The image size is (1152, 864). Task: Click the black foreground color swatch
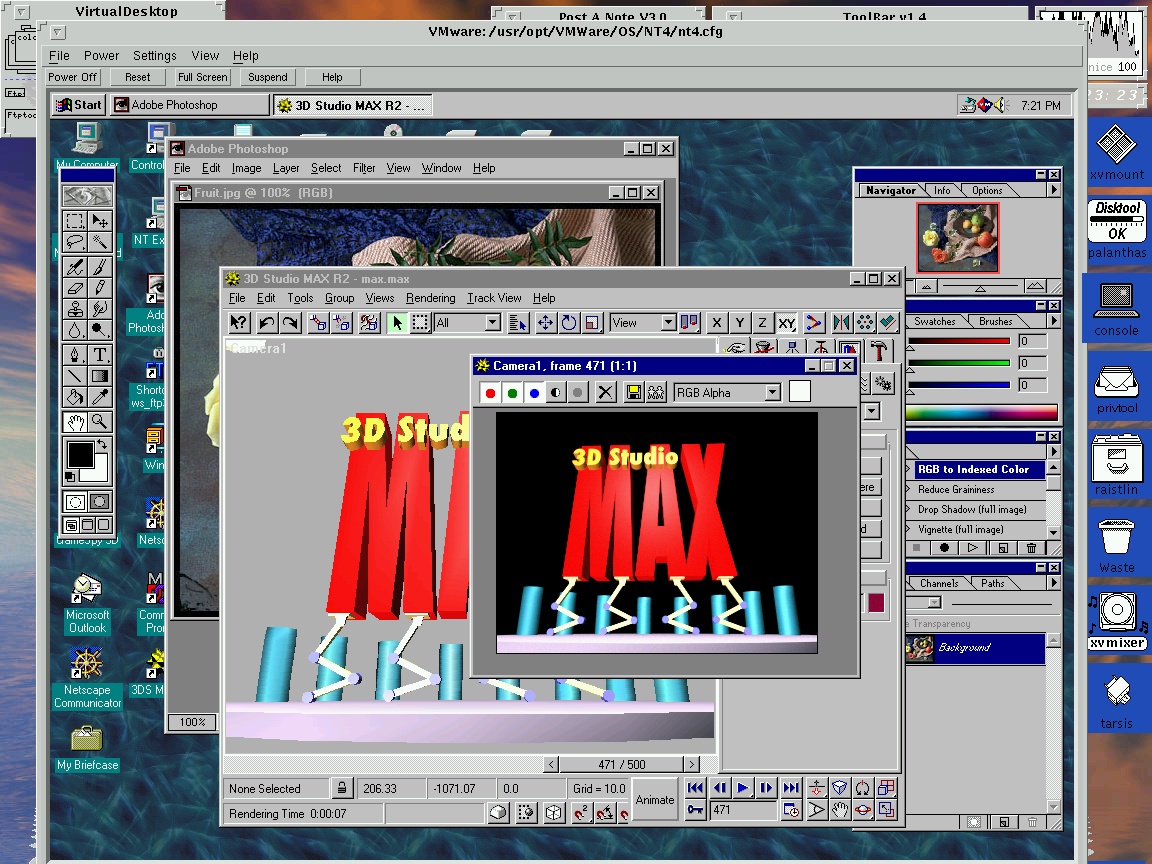pos(80,456)
